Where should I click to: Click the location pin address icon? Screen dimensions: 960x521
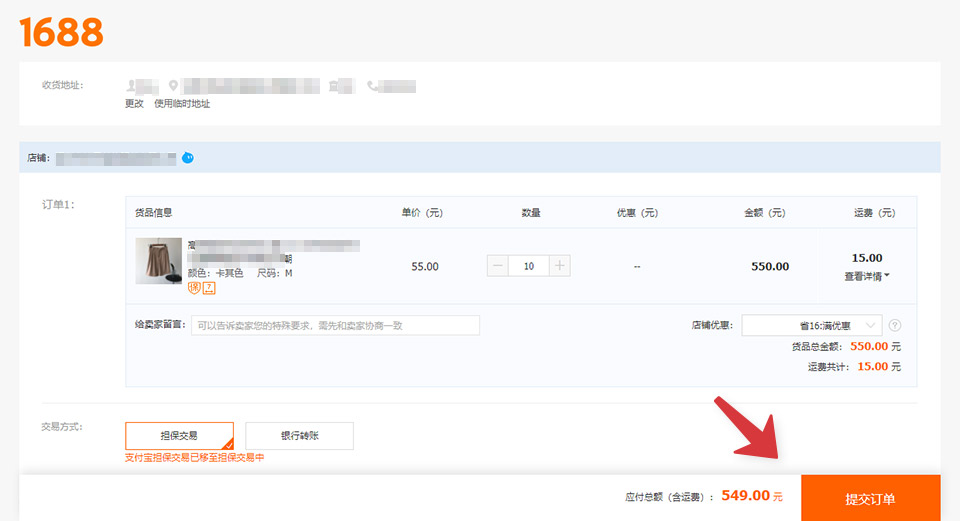tap(173, 86)
